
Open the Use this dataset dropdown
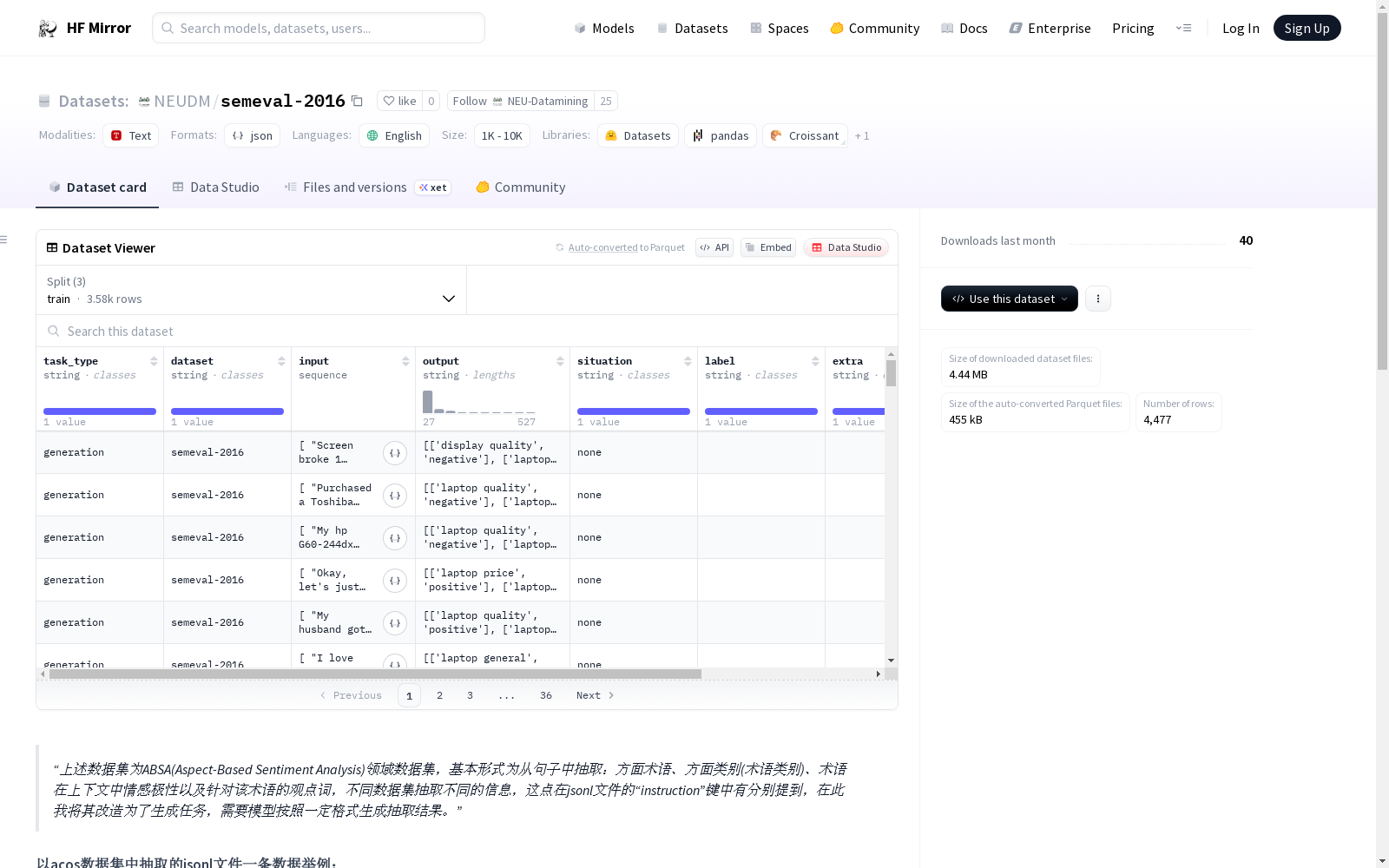[x=1010, y=299]
